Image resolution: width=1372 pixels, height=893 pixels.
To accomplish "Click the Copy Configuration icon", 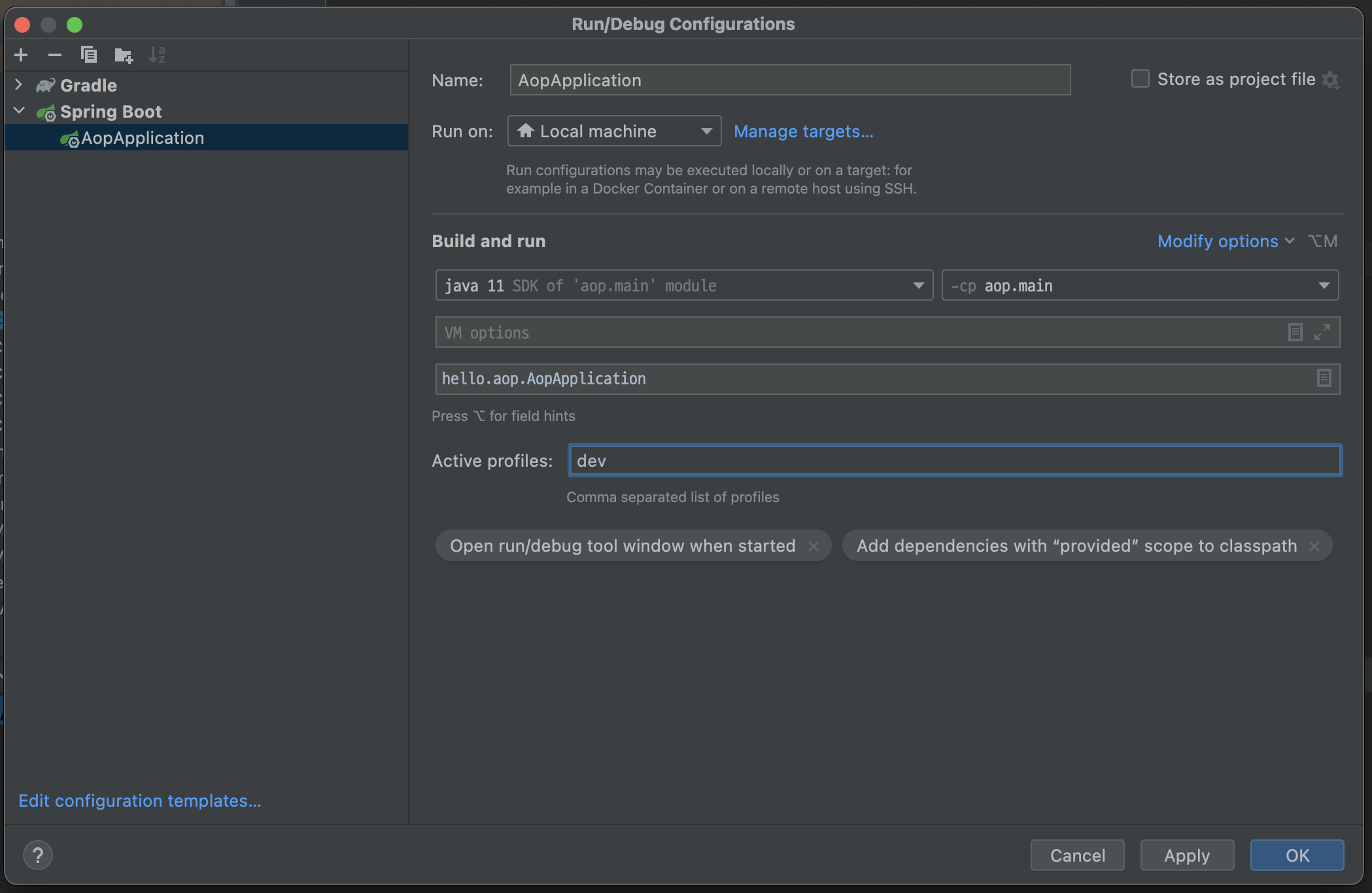I will [89, 55].
